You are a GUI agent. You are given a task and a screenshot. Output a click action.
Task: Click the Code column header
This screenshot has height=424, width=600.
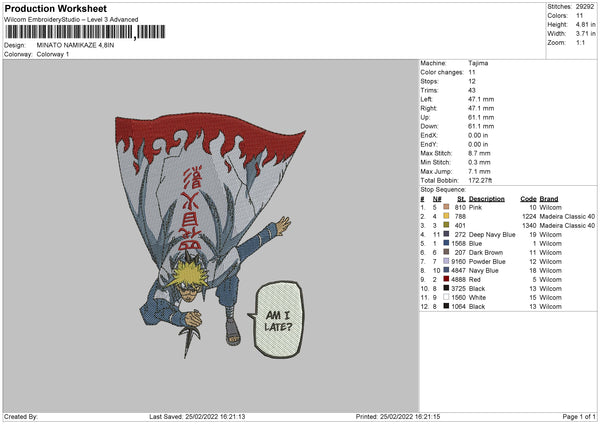[528, 199]
